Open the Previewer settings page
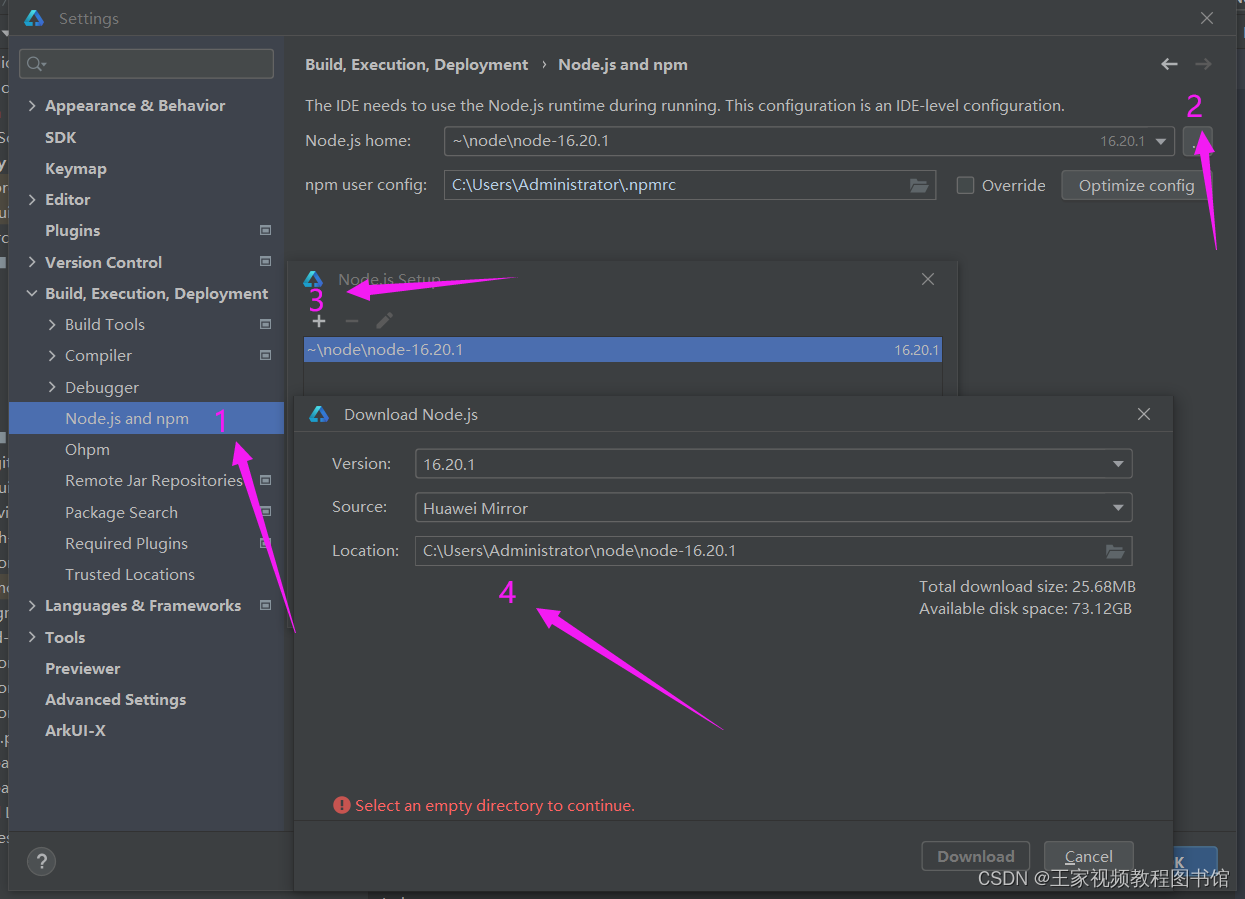Image resolution: width=1245 pixels, height=899 pixels. (82, 669)
